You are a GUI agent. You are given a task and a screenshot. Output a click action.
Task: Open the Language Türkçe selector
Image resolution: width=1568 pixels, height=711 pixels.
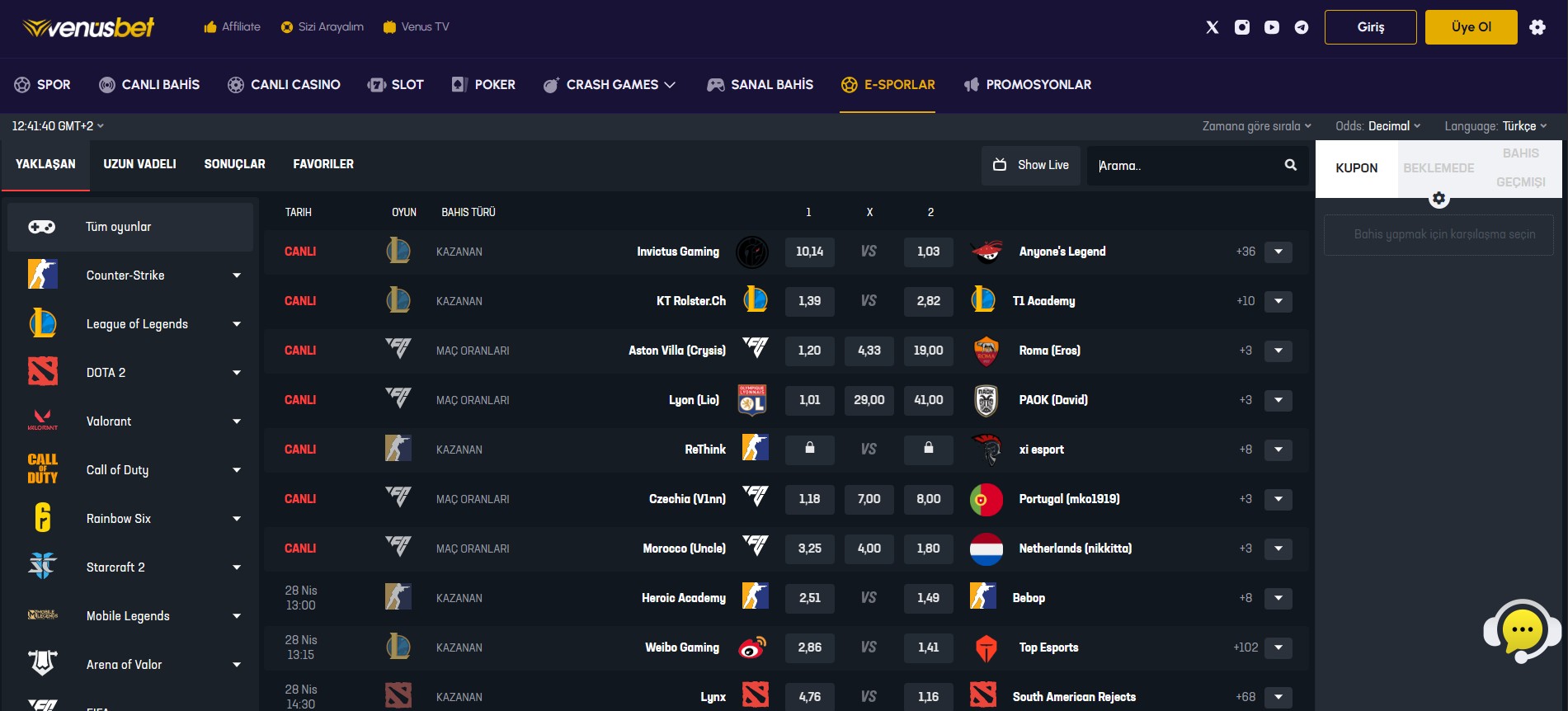click(1495, 126)
